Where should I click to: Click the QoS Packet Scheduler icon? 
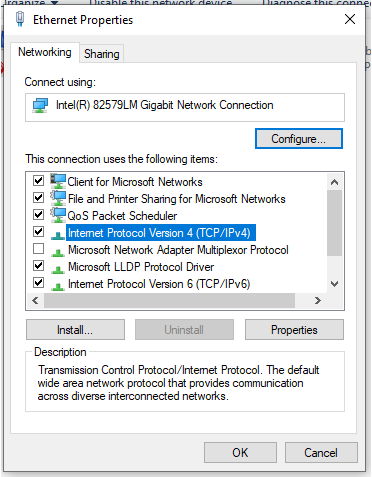(58, 215)
